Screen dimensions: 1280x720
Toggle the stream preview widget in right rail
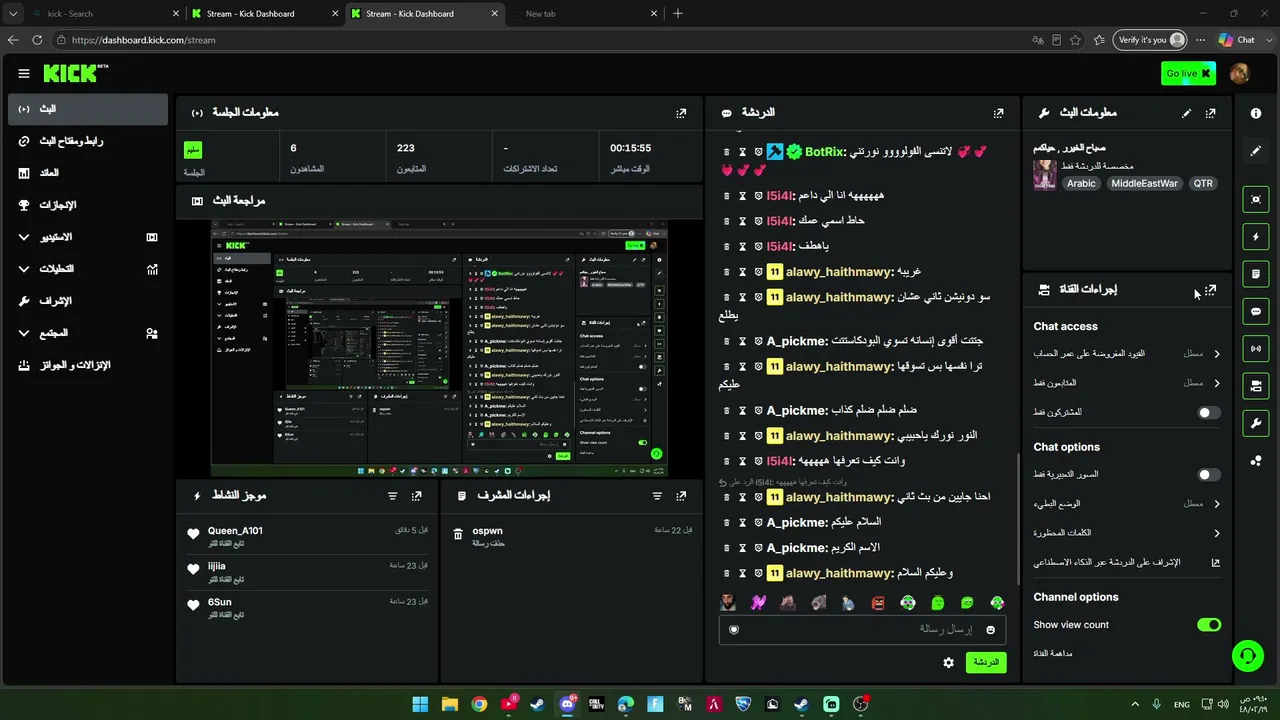1256,199
